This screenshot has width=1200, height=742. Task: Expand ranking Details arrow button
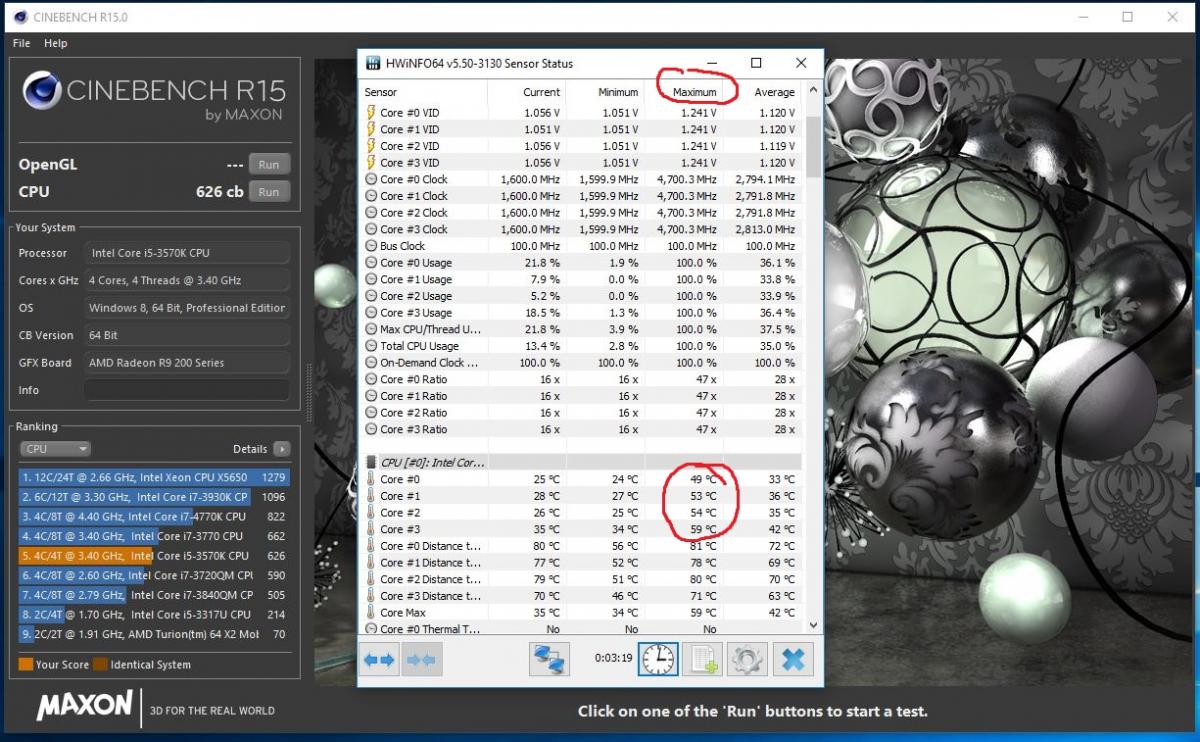click(x=282, y=449)
